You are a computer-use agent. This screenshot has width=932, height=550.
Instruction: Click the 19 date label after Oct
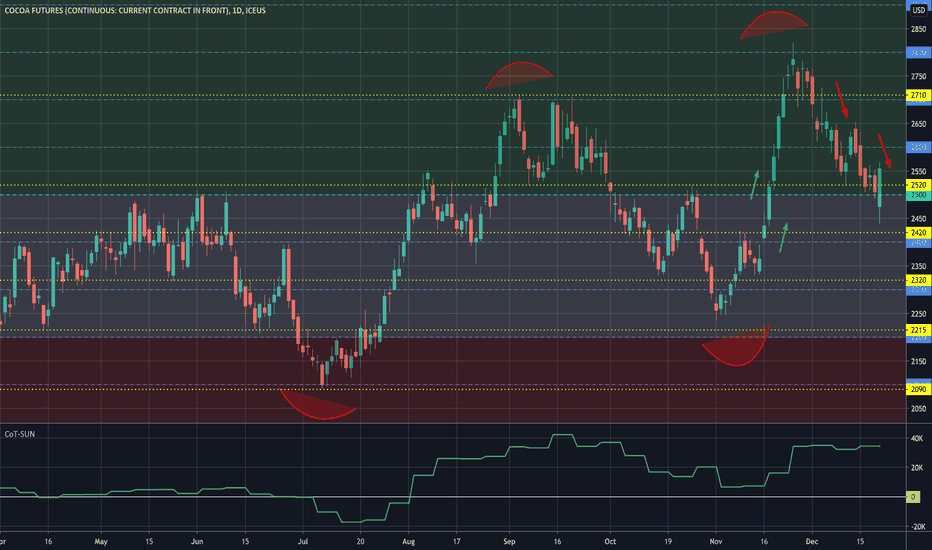[x=667, y=542]
